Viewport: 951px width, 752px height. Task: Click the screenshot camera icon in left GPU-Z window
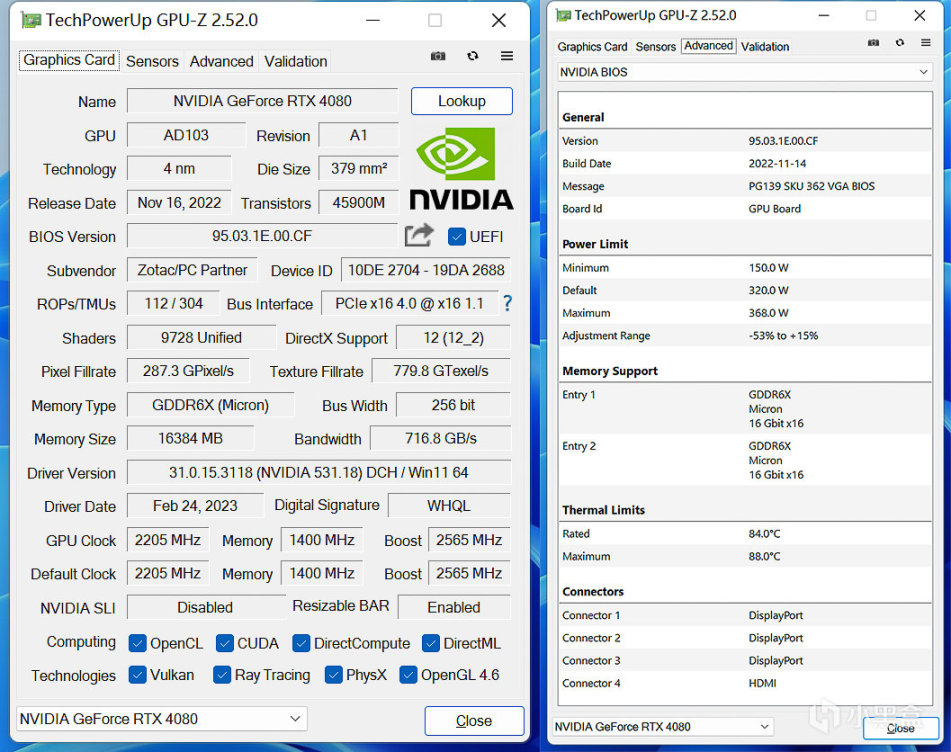438,56
